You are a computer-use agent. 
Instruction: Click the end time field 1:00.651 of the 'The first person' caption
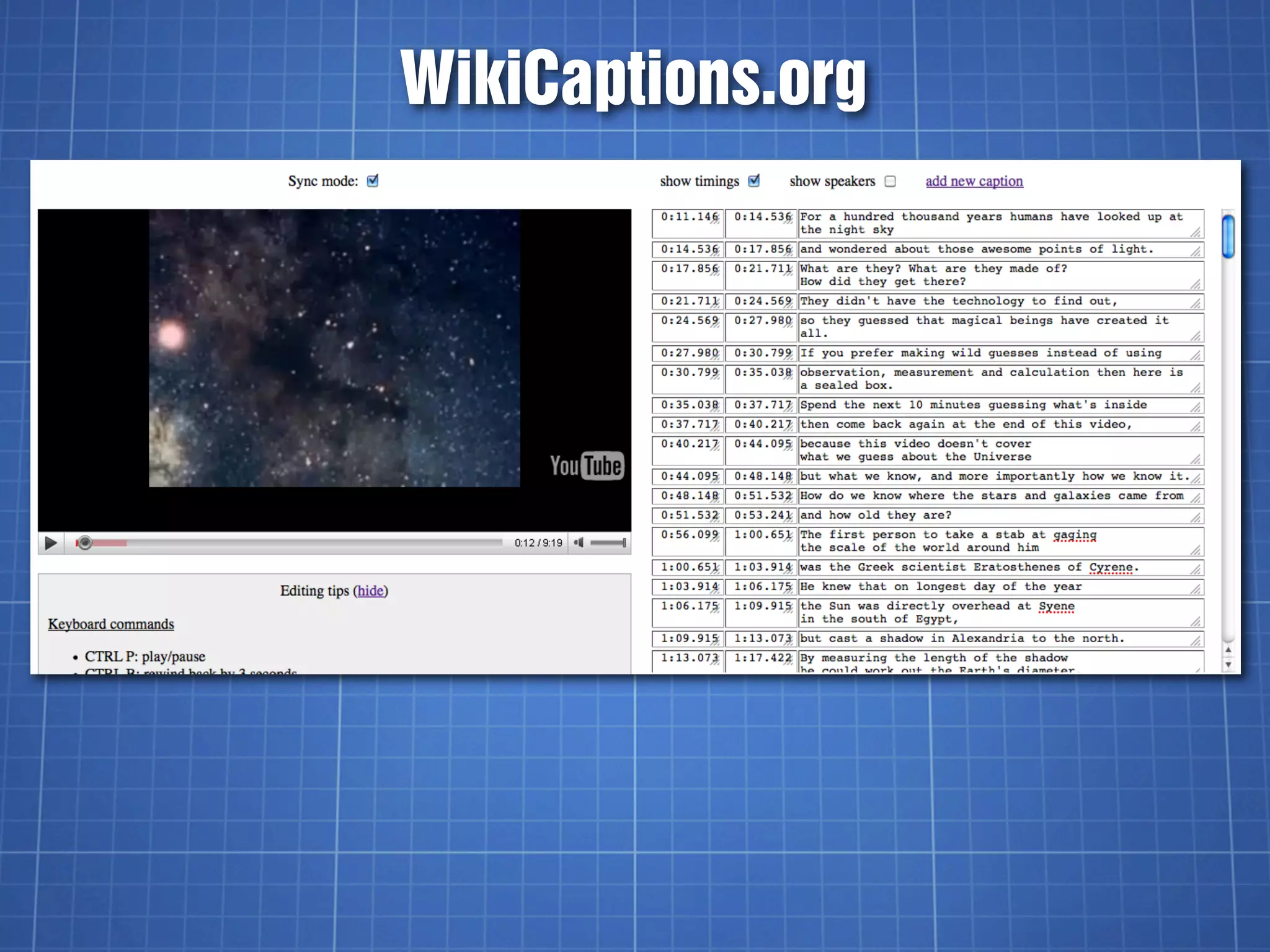pos(761,542)
